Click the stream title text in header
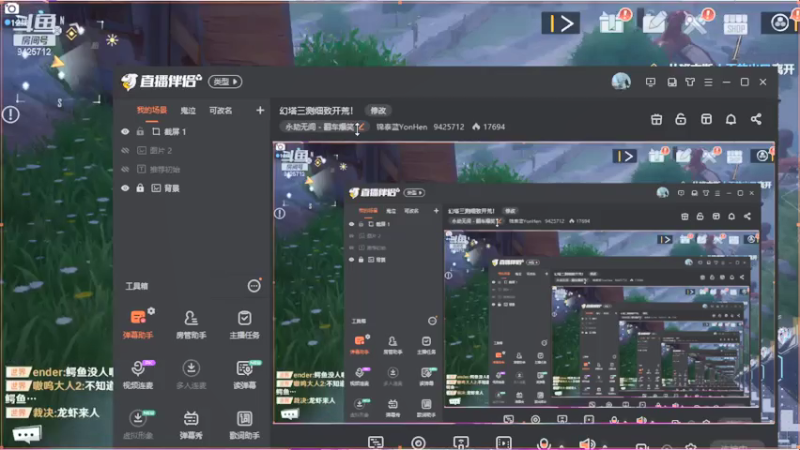 coord(316,110)
